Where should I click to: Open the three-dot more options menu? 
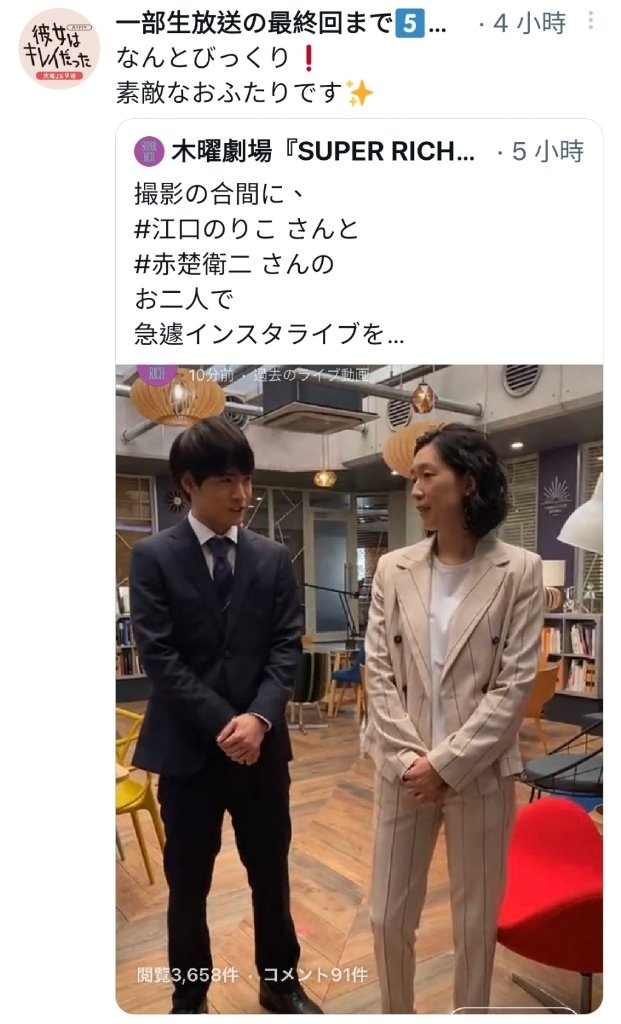[x=590, y=20]
